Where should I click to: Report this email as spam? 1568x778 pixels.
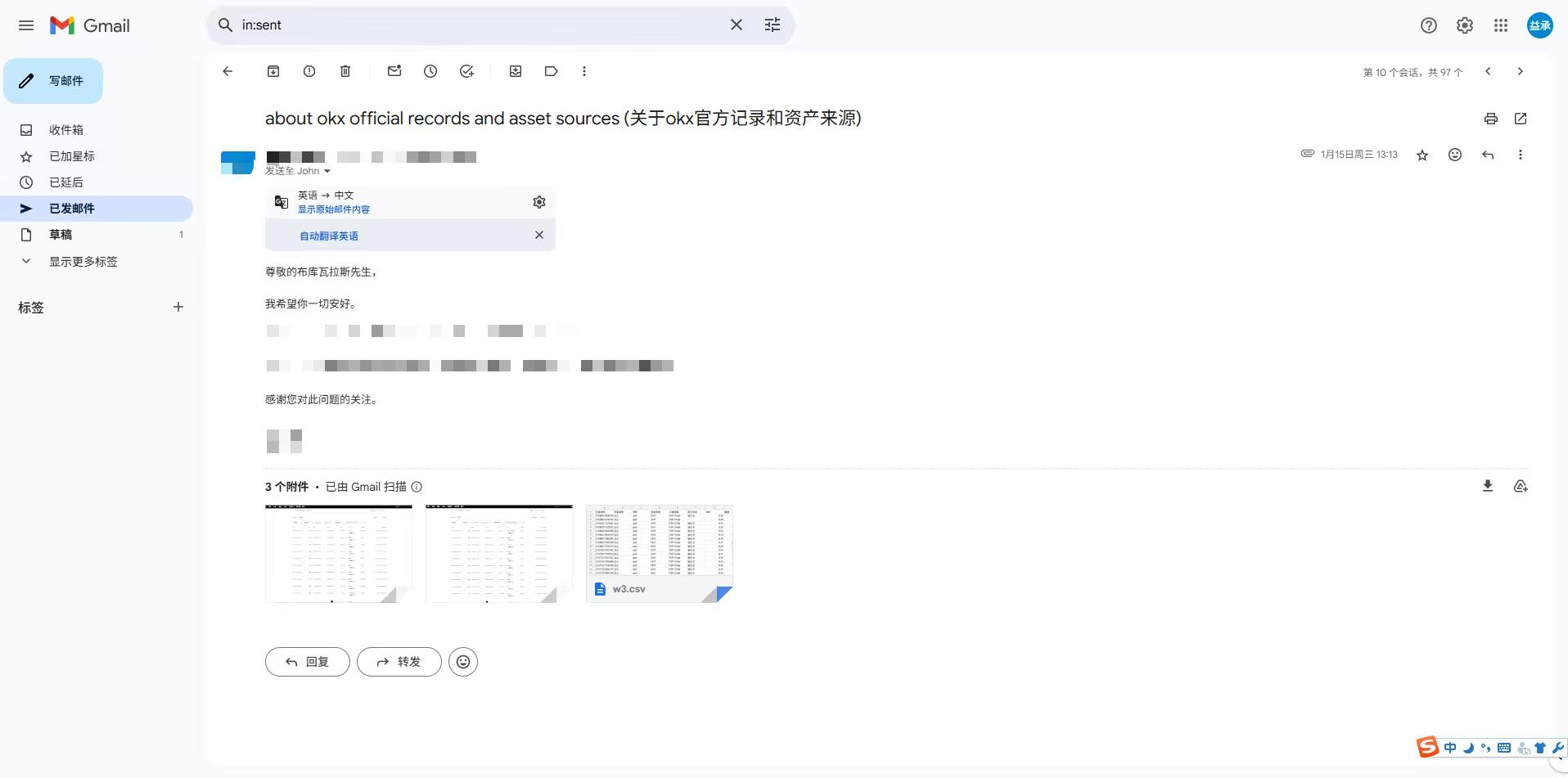click(x=309, y=71)
